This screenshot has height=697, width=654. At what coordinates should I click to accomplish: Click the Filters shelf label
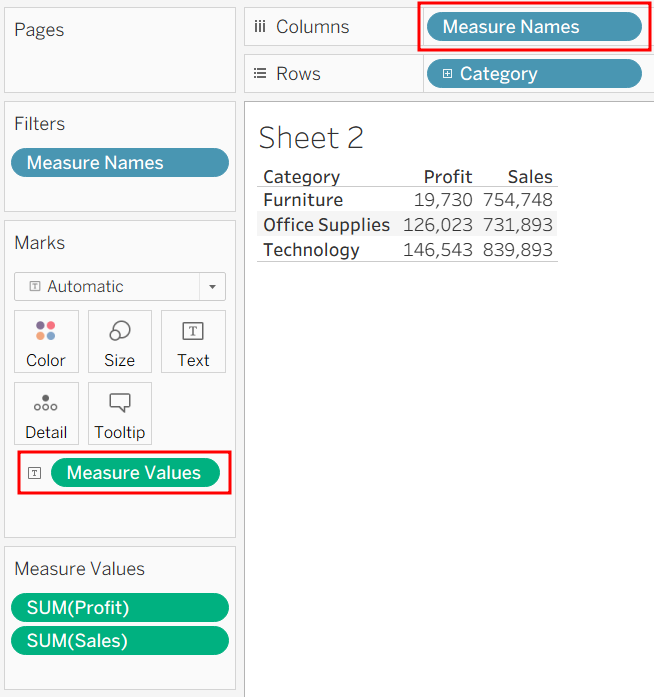coord(40,124)
